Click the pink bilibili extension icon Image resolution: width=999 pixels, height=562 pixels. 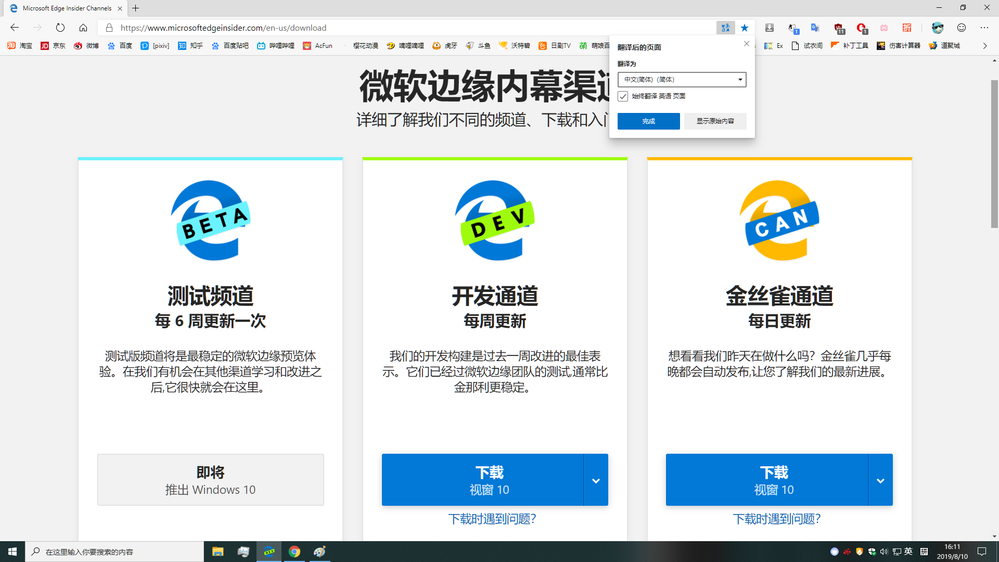[884, 28]
